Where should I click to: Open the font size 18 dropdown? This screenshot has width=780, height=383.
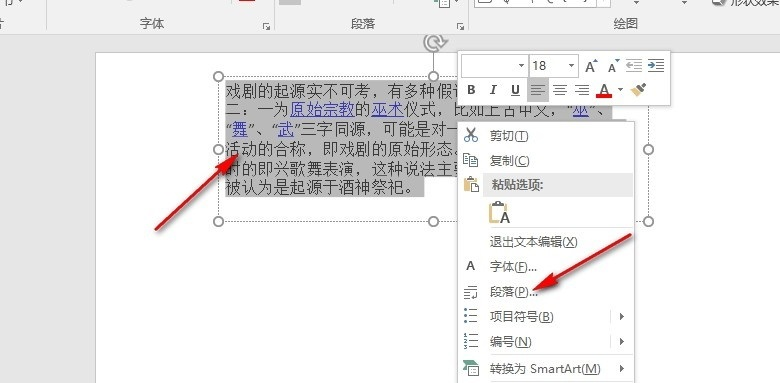571,66
